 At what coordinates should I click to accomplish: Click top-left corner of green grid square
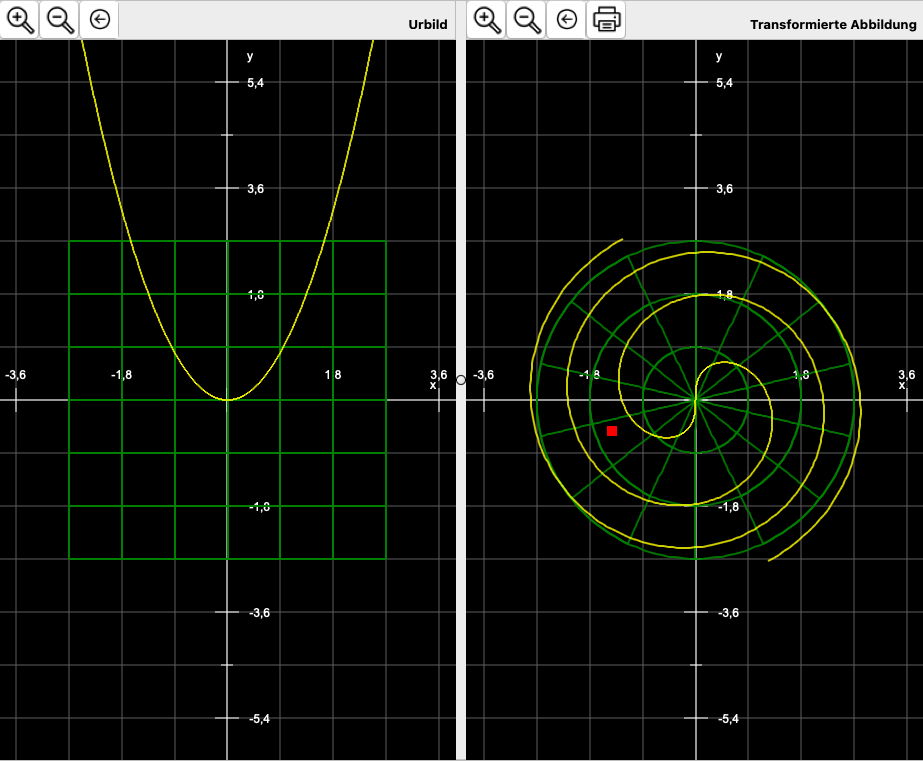click(x=69, y=242)
